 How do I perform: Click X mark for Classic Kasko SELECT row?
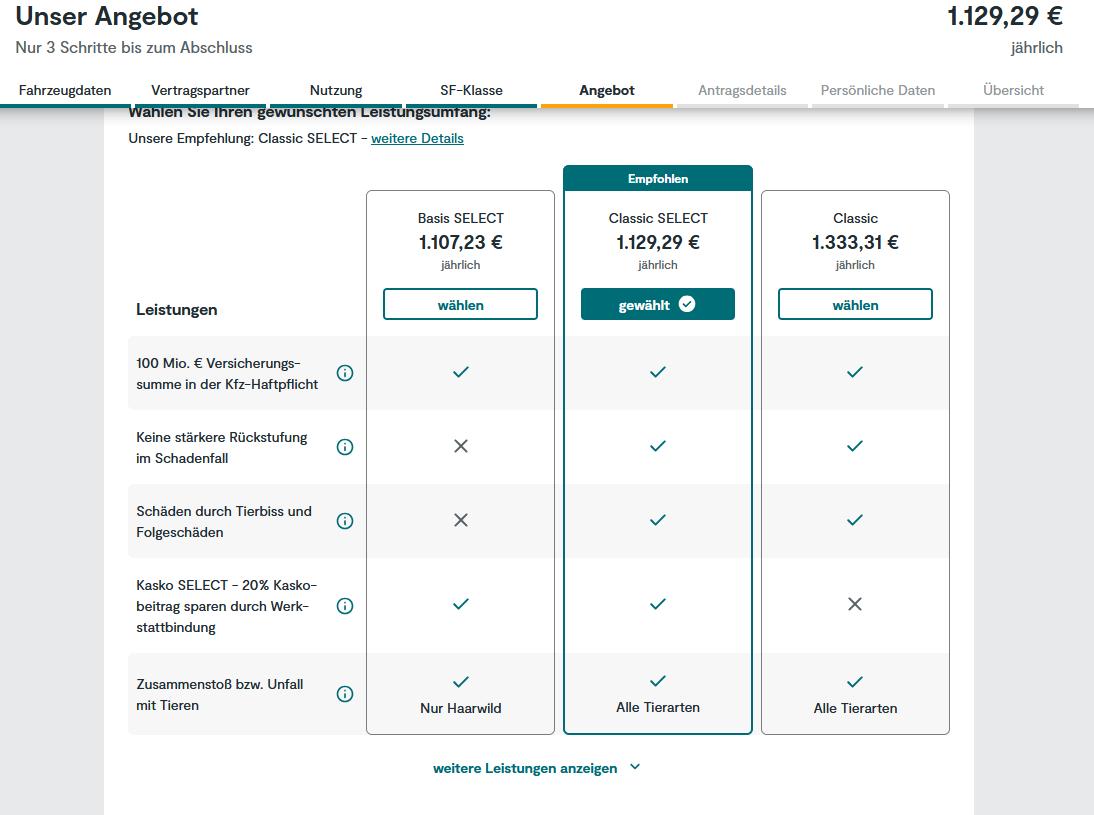click(855, 604)
